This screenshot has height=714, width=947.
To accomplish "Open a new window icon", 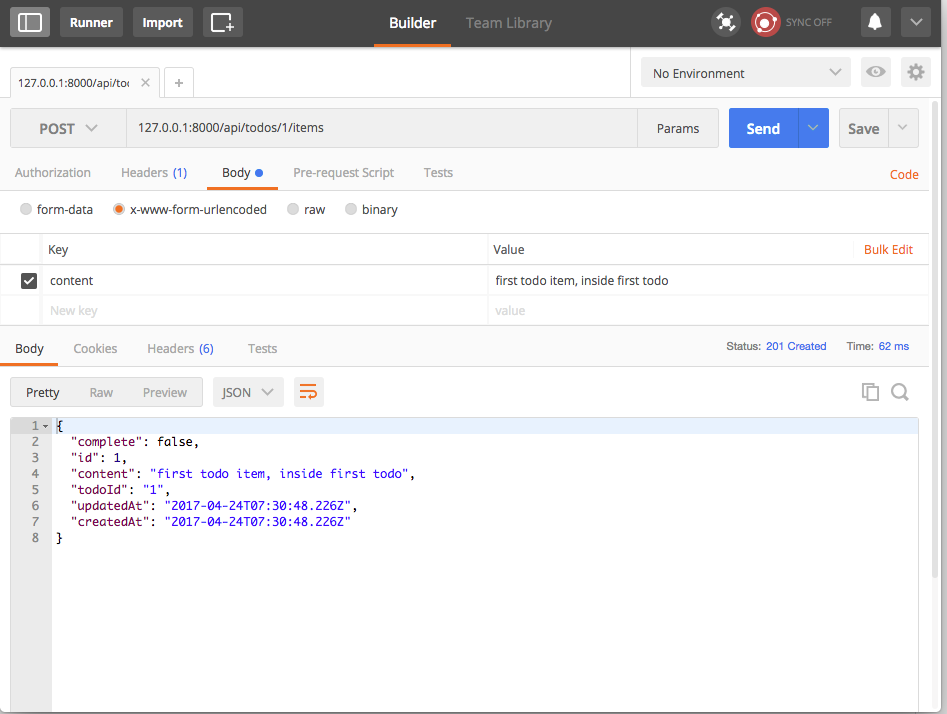I will click(x=222, y=22).
